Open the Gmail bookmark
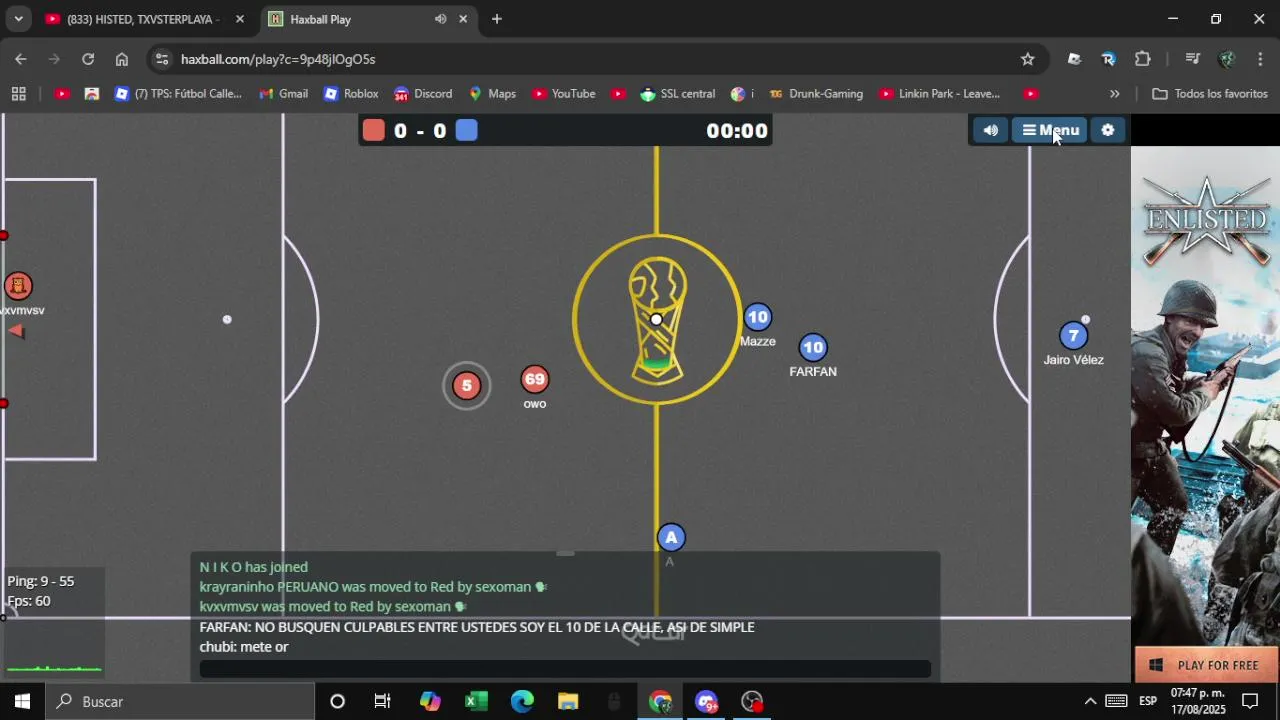The width and height of the screenshot is (1280, 720). pyautogui.click(x=283, y=94)
